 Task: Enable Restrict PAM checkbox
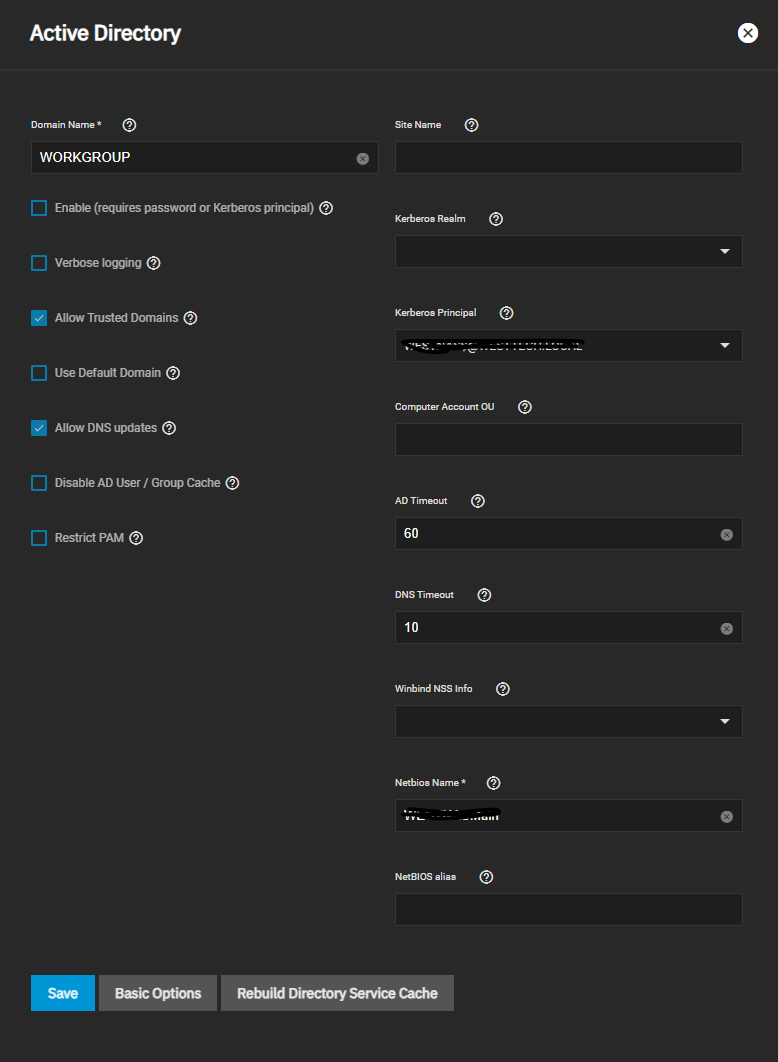(39, 538)
